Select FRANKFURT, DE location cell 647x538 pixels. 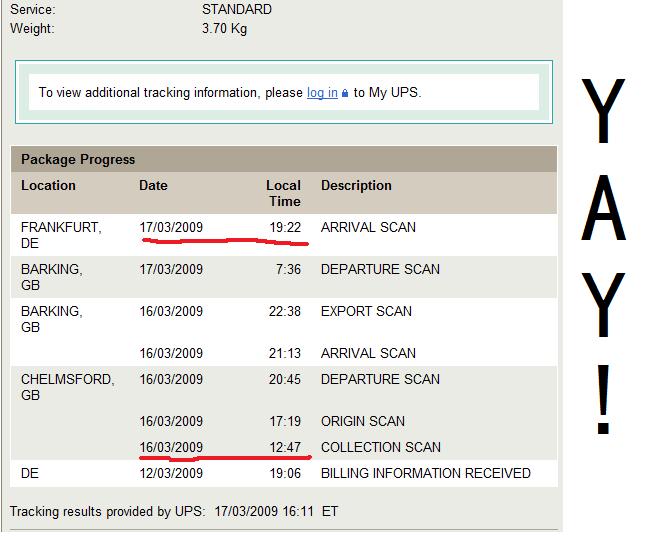pyautogui.click(x=61, y=235)
